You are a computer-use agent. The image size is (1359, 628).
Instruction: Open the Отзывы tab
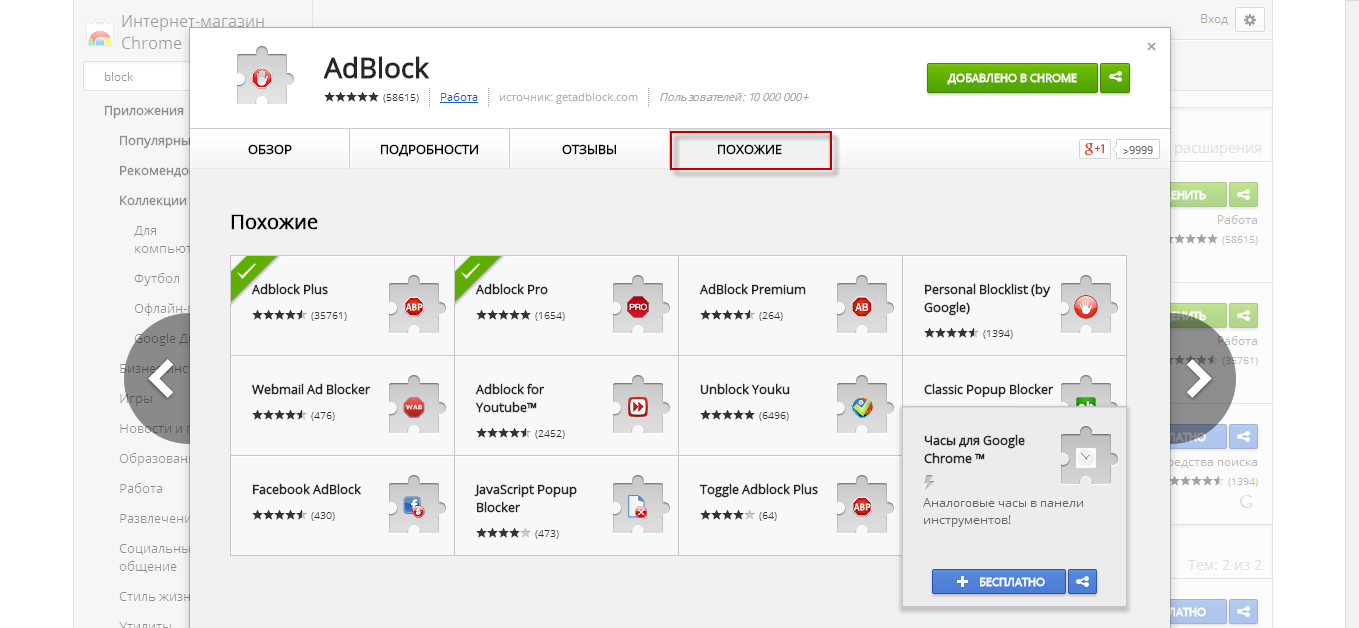pos(589,150)
